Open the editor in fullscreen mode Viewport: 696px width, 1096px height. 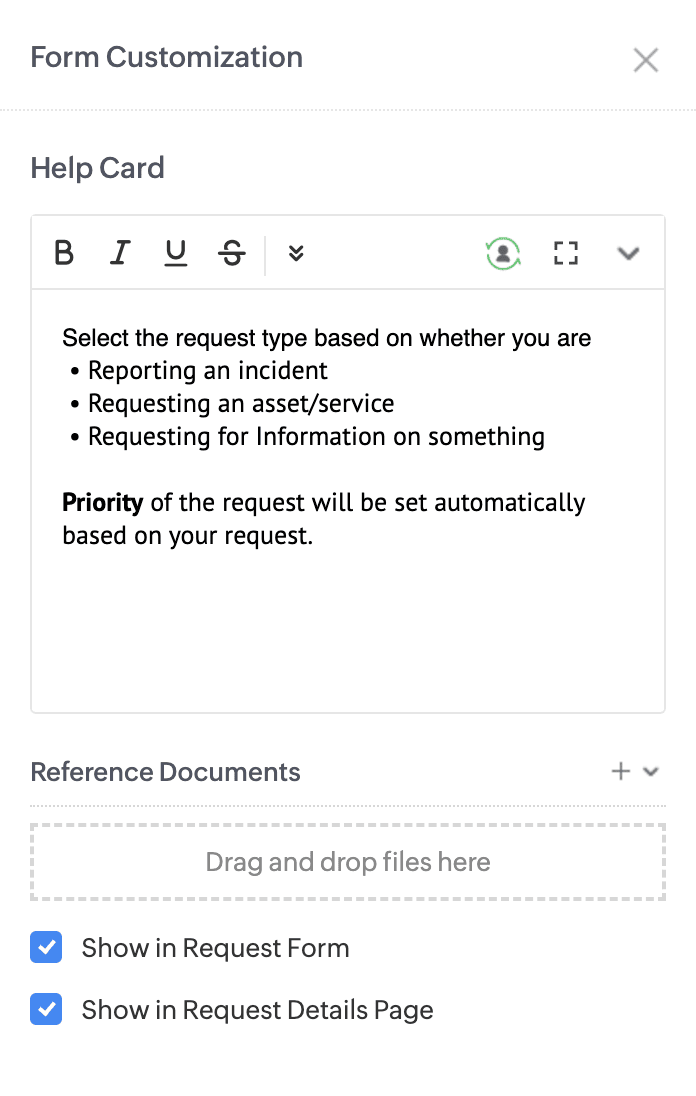pyautogui.click(x=565, y=253)
